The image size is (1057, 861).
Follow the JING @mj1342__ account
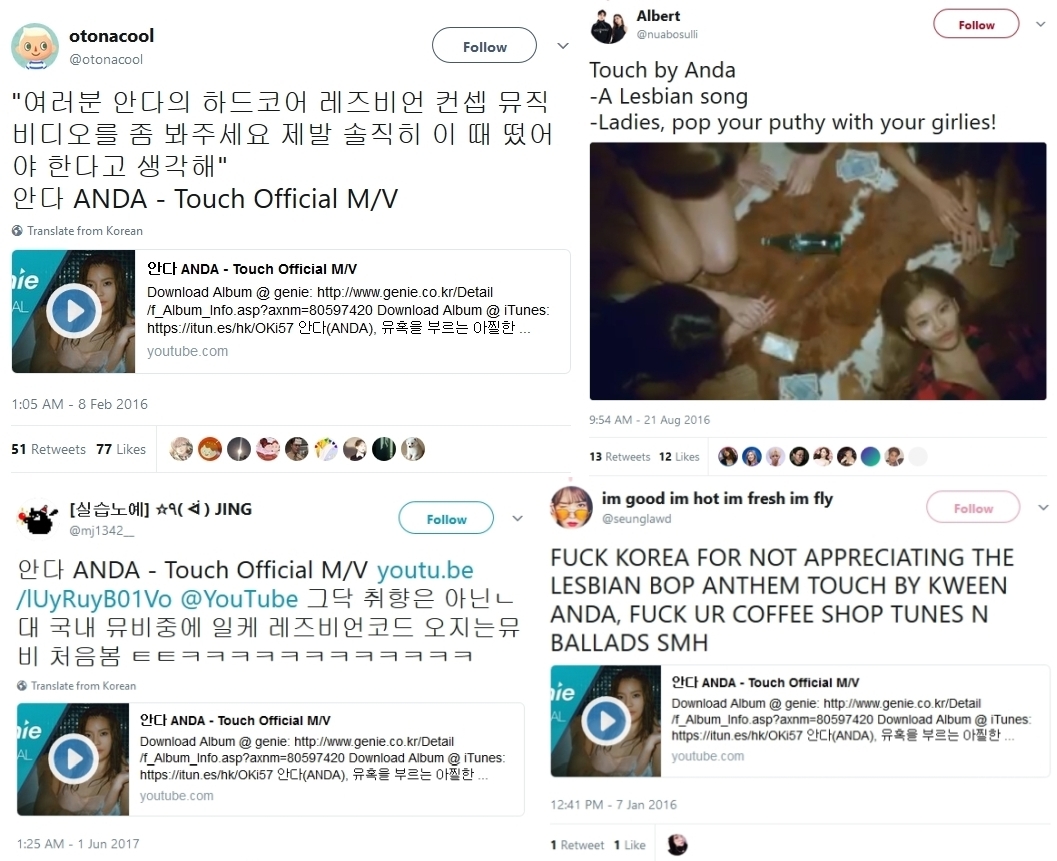point(446,518)
